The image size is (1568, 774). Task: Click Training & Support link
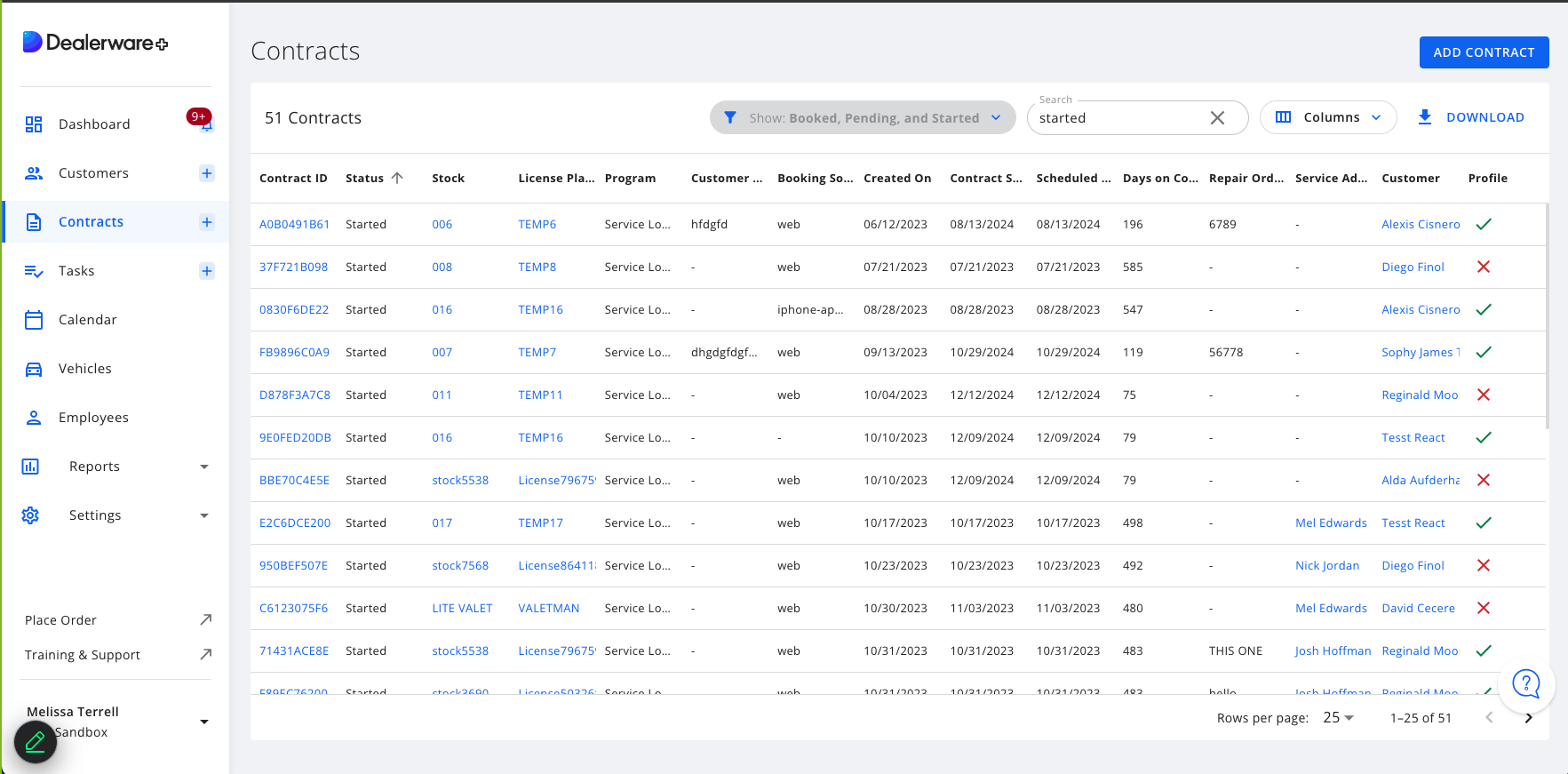click(83, 655)
